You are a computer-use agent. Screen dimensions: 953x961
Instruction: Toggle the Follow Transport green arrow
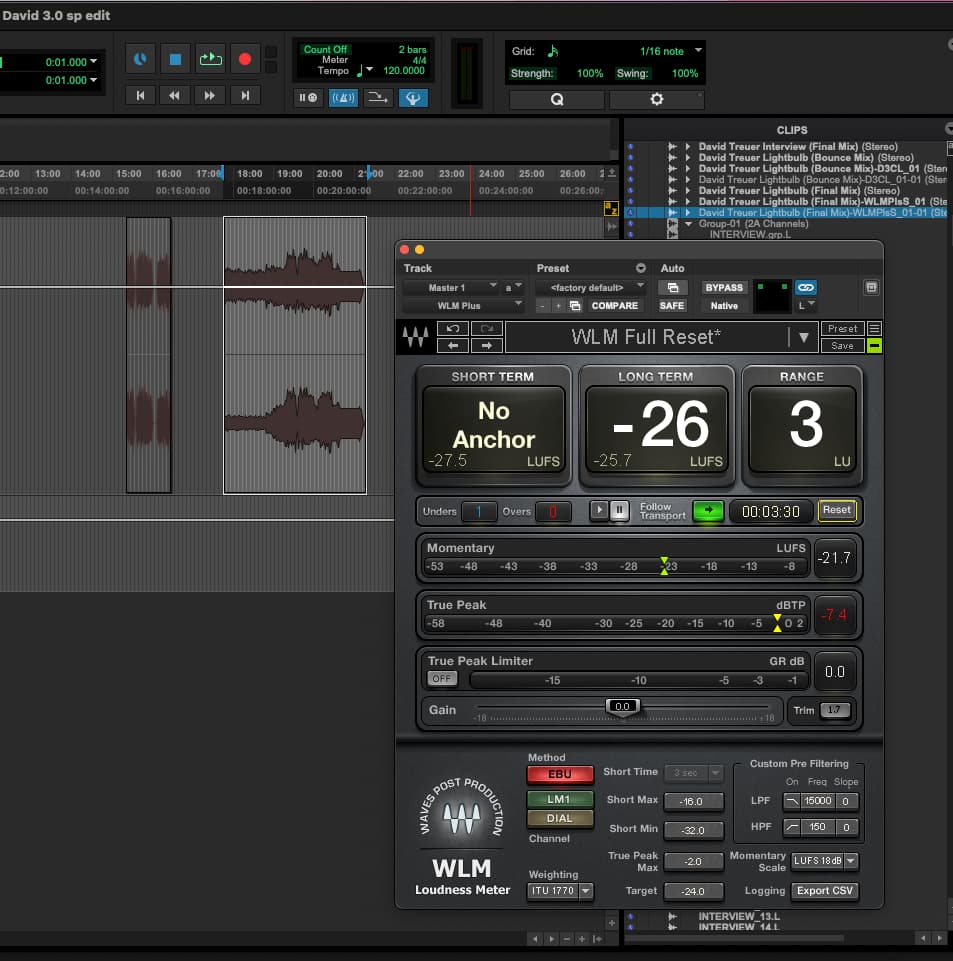point(707,510)
